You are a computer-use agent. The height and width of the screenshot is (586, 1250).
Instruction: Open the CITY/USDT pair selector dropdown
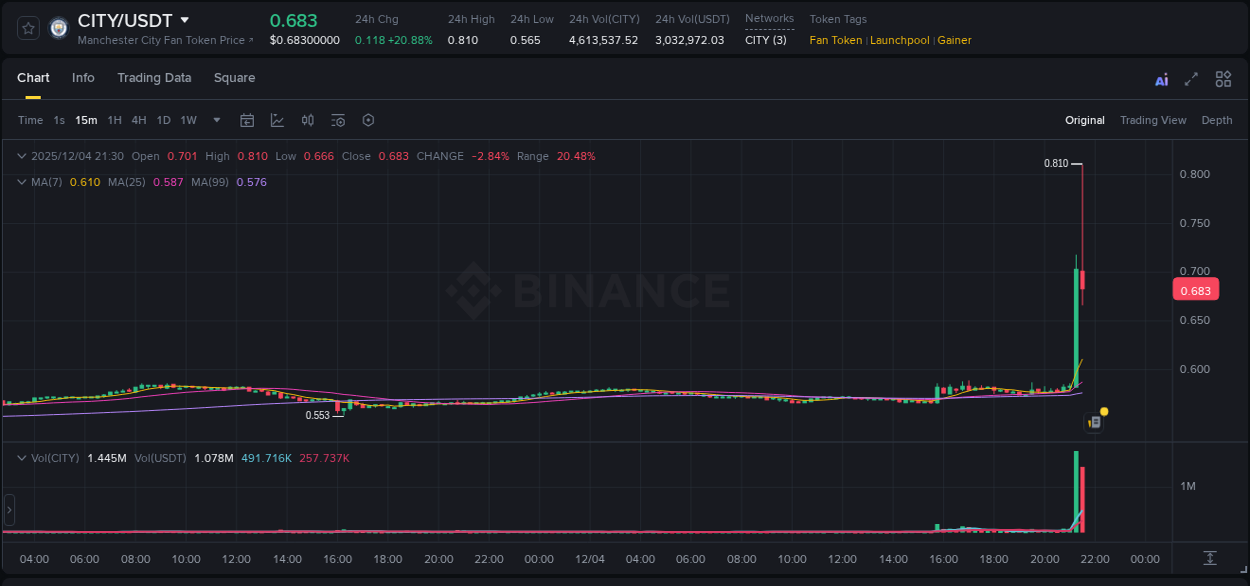click(x=184, y=19)
